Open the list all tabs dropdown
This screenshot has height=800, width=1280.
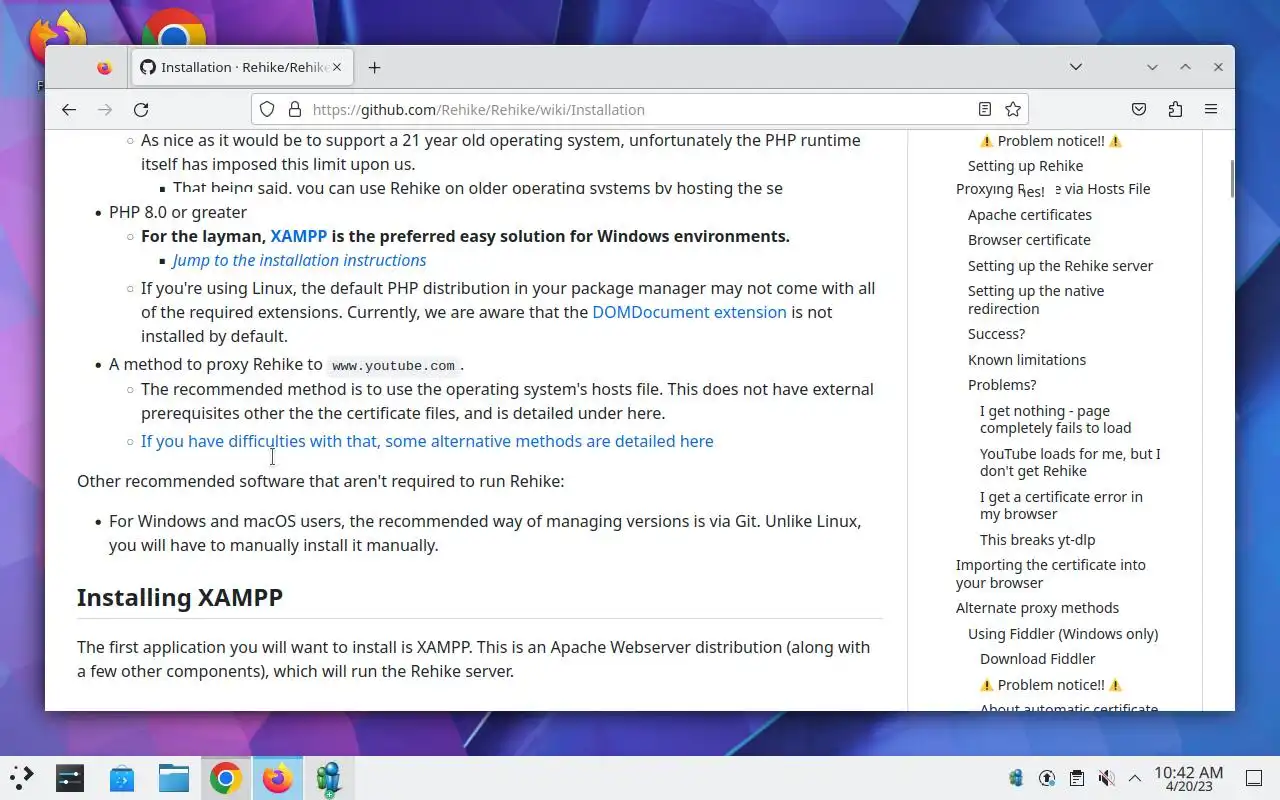tap(1076, 67)
